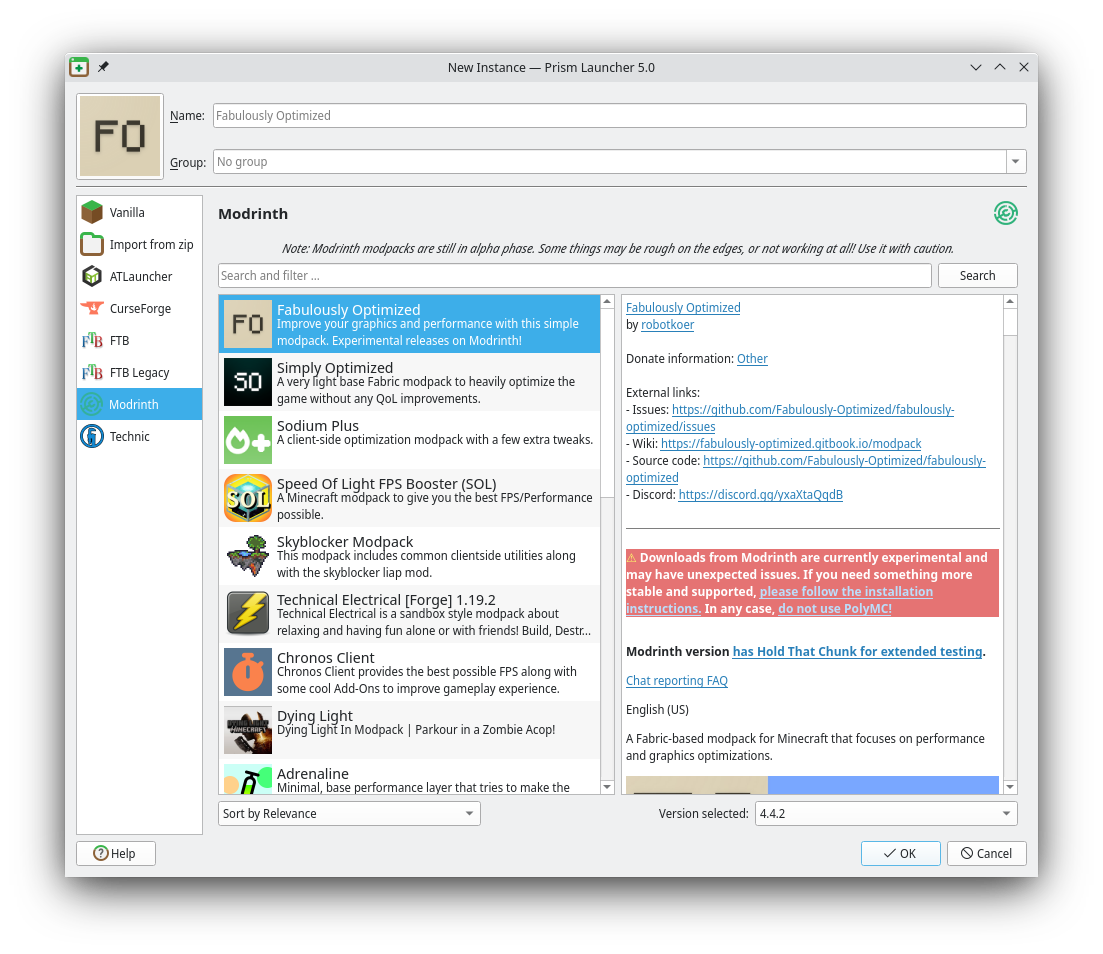Select the Technic platform icon
This screenshot has width=1103, height=954.
click(x=92, y=436)
